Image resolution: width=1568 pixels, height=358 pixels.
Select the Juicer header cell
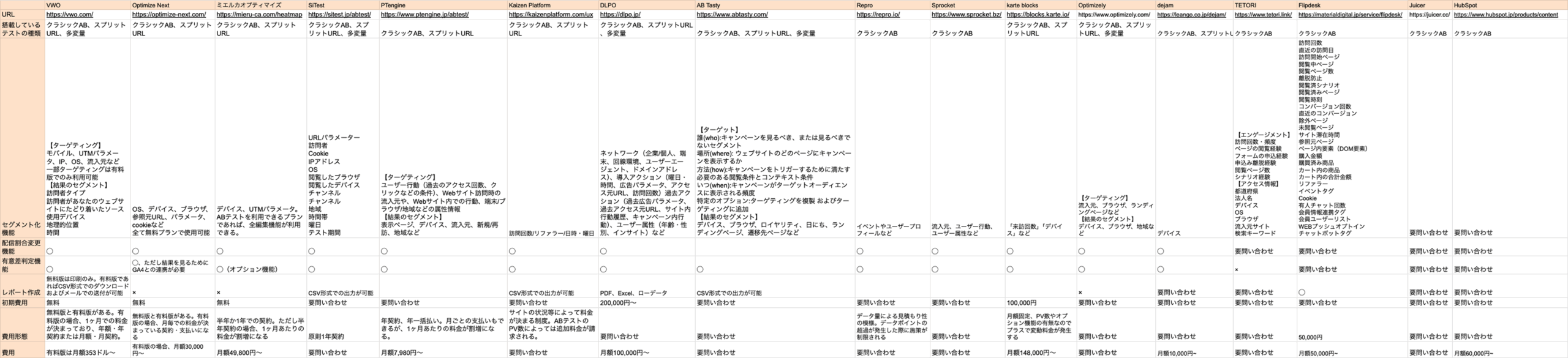click(x=1430, y=5)
